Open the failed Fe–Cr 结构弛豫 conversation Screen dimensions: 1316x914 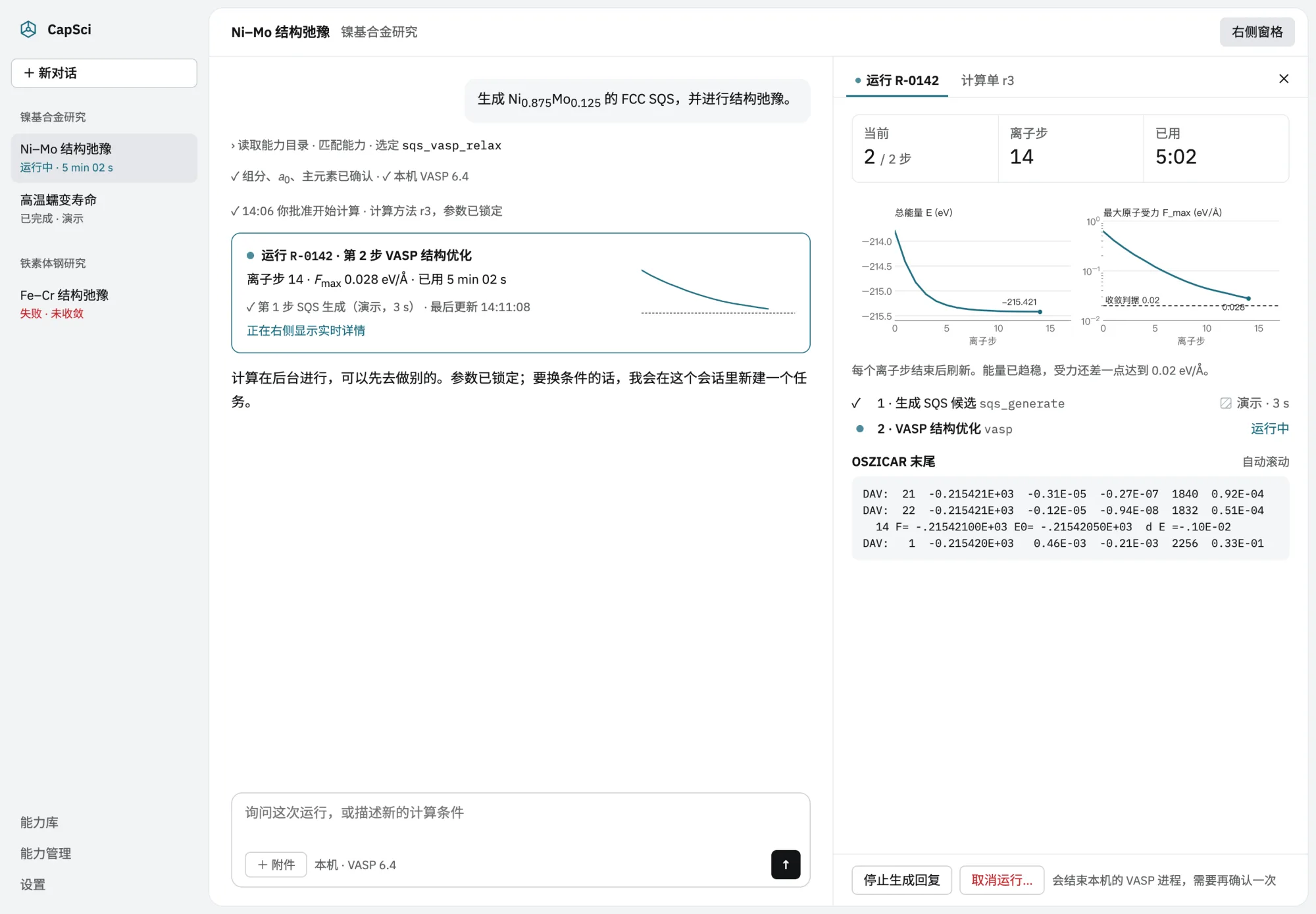104,303
